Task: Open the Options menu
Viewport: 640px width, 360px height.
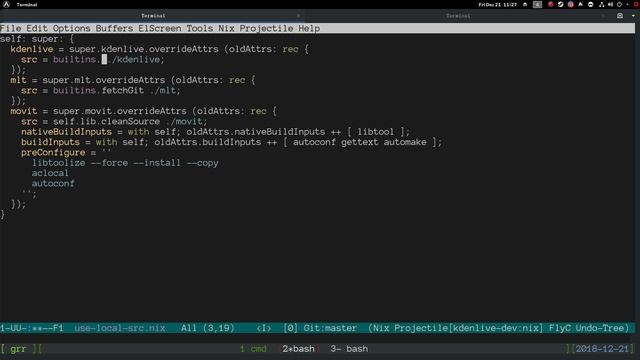Action: point(71,28)
